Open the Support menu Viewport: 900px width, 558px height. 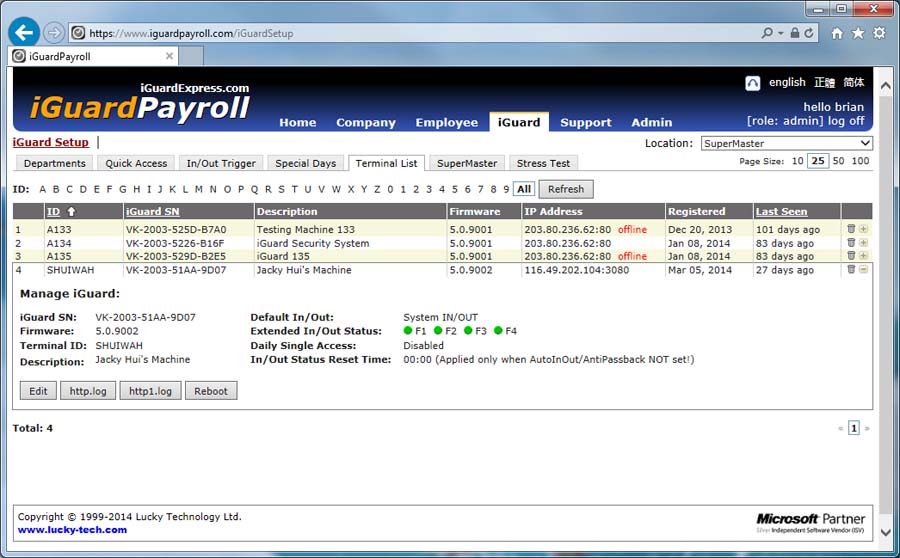(x=585, y=122)
